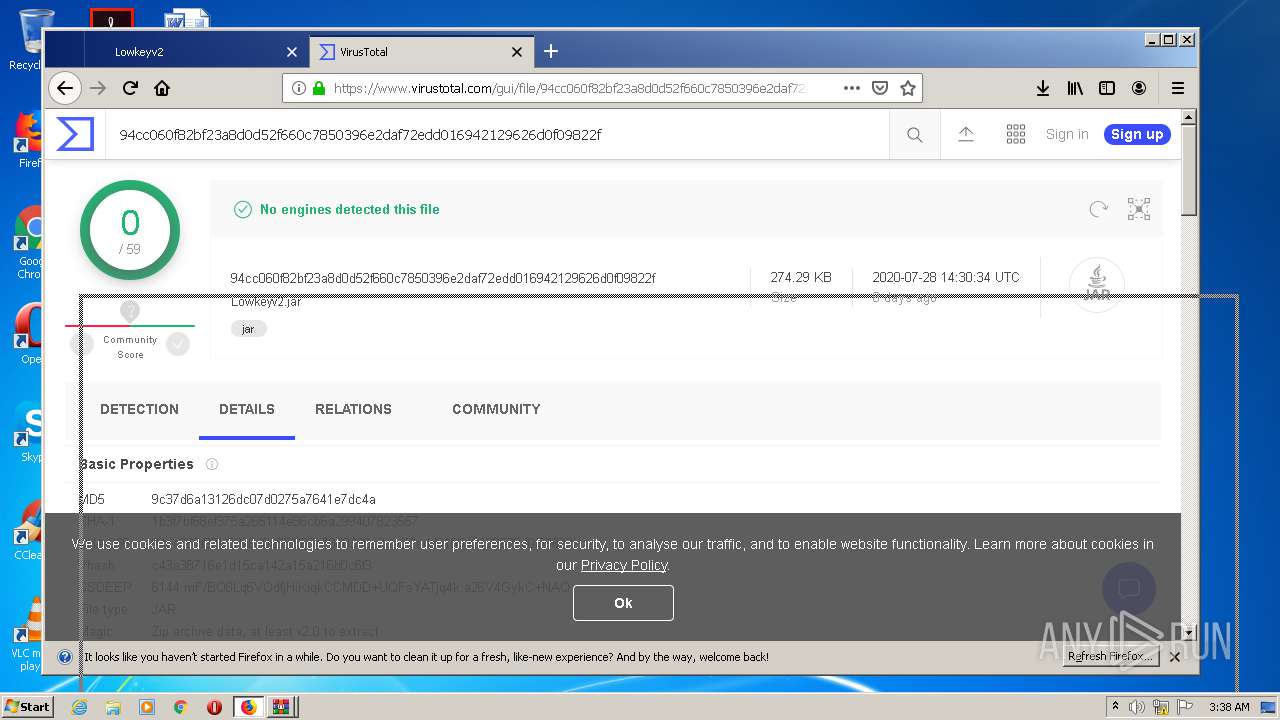The height and width of the screenshot is (720, 1280).
Task: Click the secure connection padlock icon
Action: click(x=319, y=88)
